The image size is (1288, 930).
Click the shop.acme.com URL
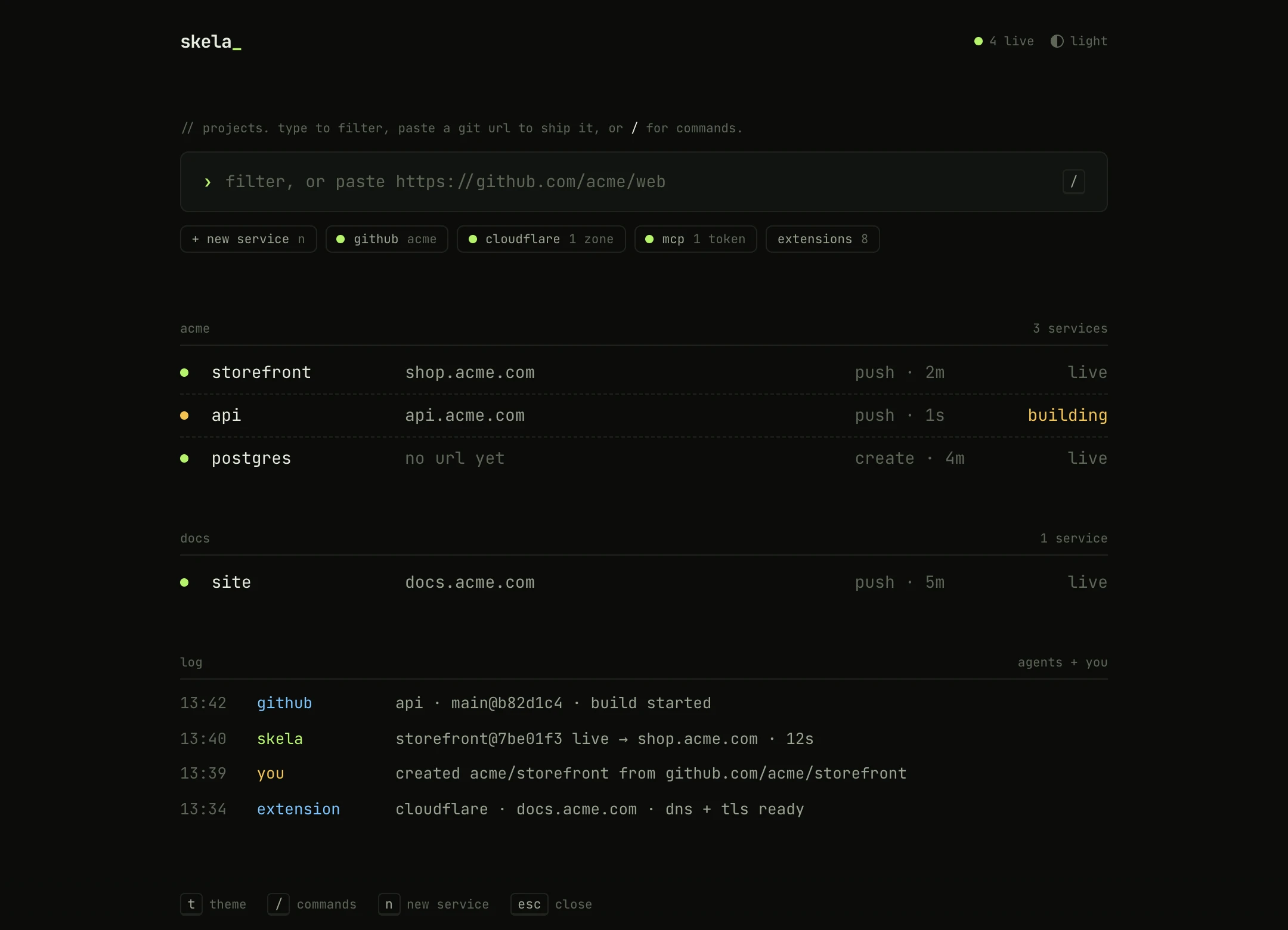[470, 373]
